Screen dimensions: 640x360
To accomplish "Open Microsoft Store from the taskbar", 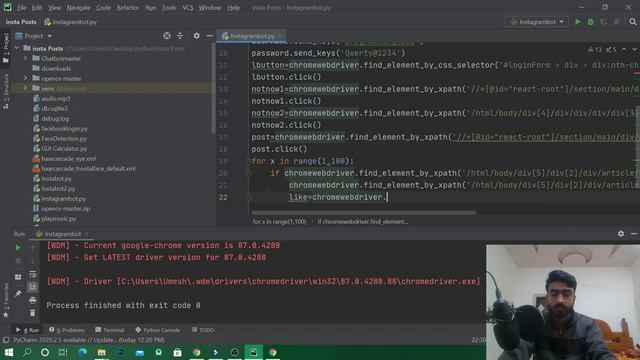I will tap(177, 352).
